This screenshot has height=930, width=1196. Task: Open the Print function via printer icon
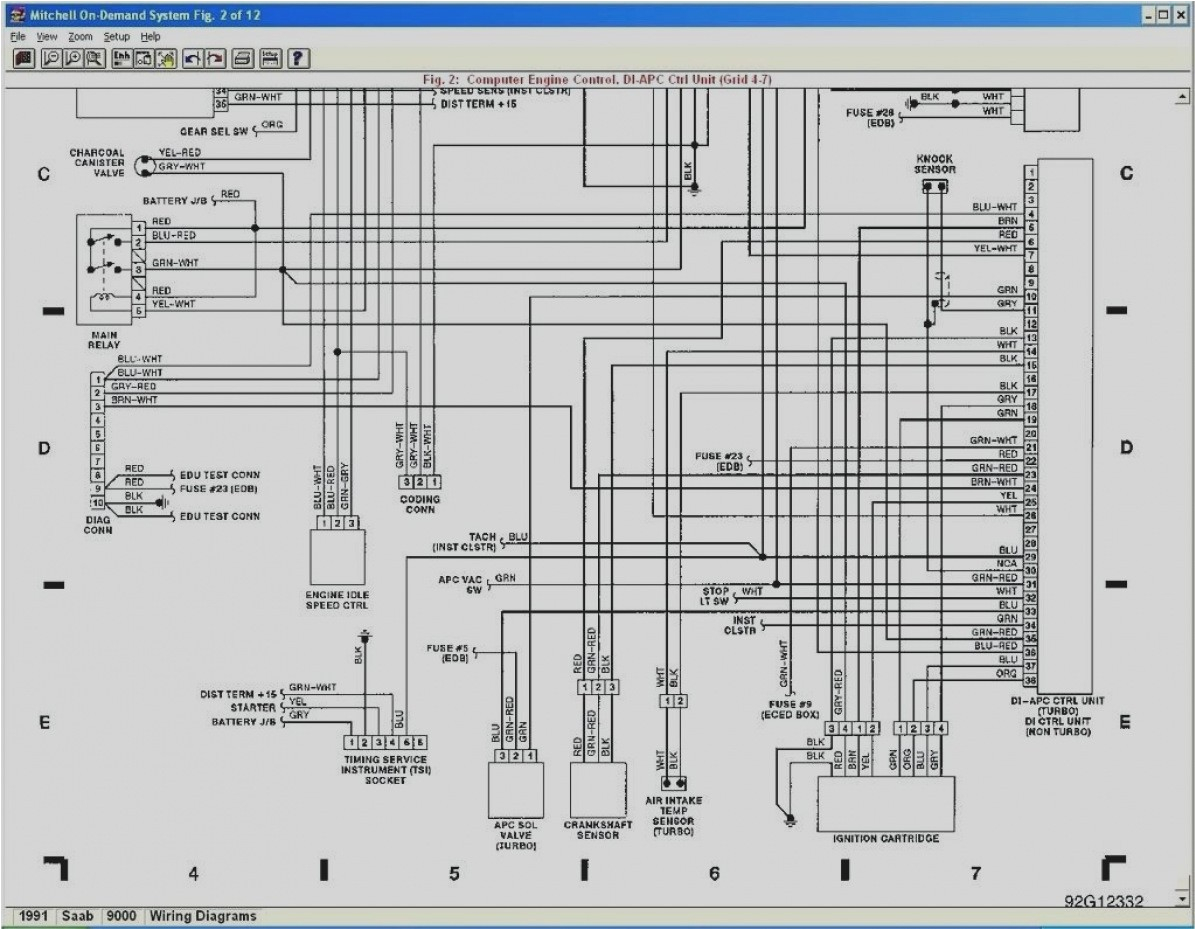241,57
